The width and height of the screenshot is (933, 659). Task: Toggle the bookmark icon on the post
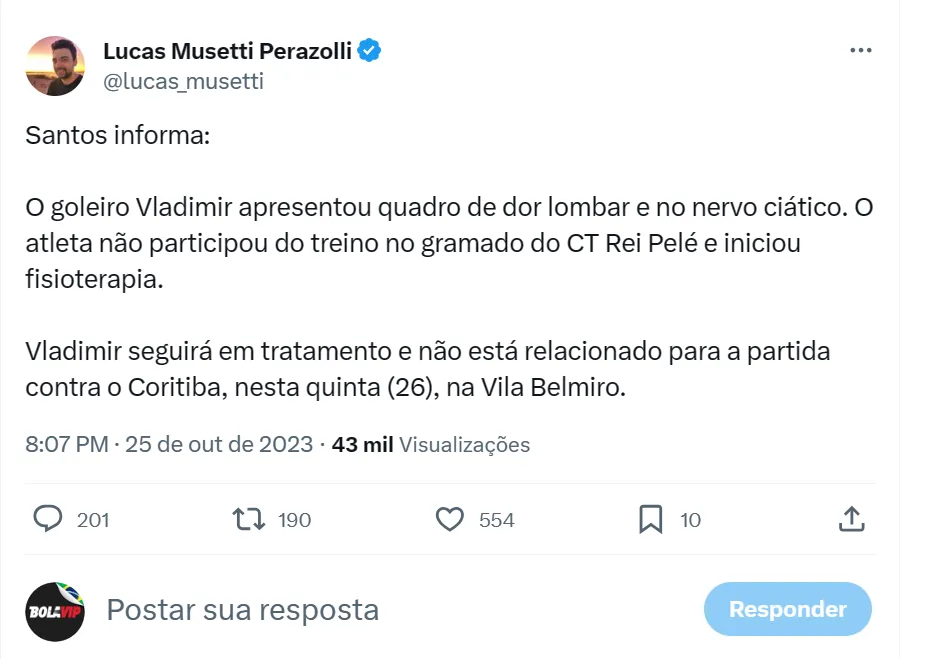click(x=650, y=519)
